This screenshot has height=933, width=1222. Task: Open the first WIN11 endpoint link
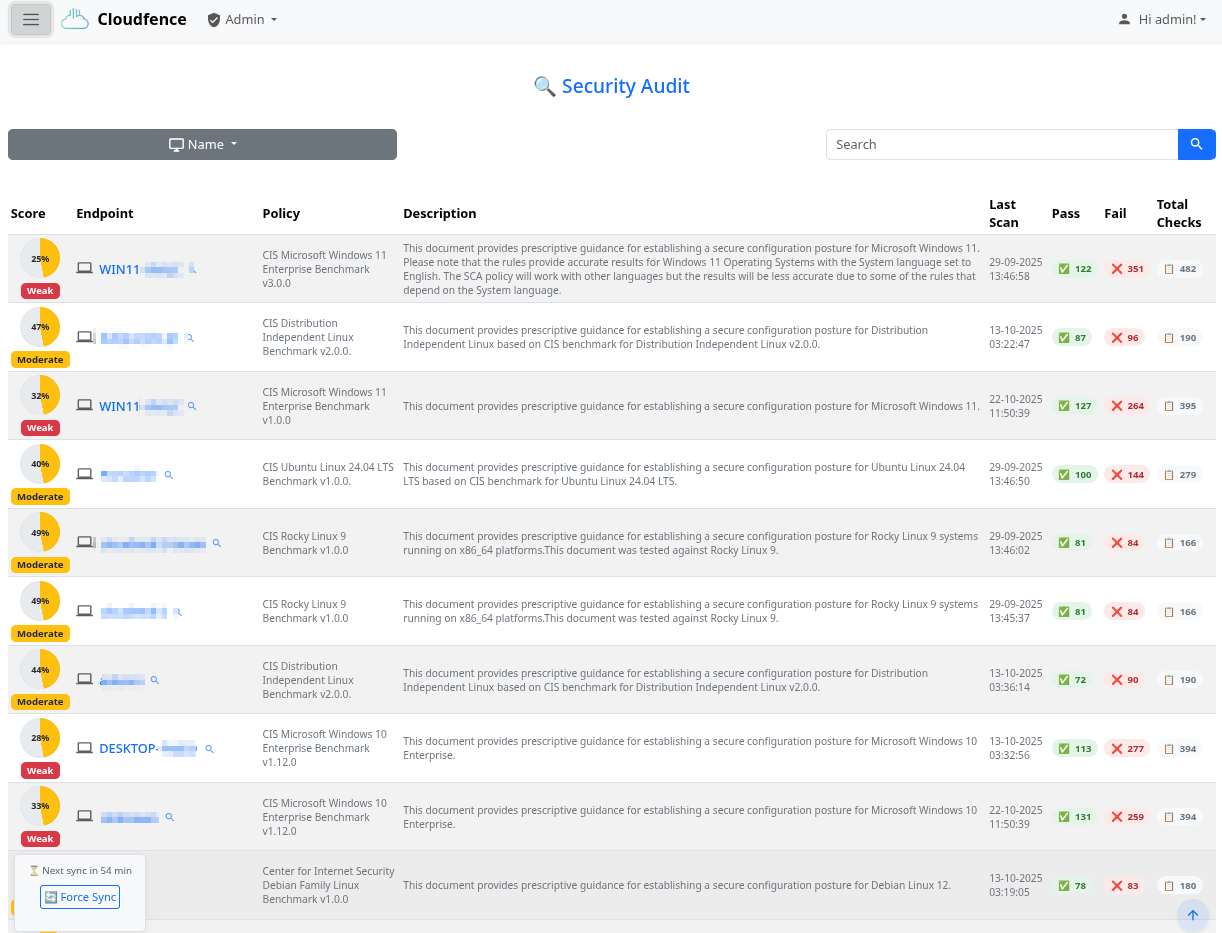119,270
